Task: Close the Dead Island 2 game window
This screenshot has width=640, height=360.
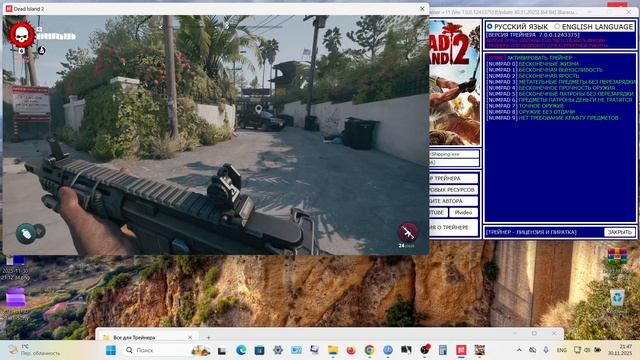Action: click(422, 9)
